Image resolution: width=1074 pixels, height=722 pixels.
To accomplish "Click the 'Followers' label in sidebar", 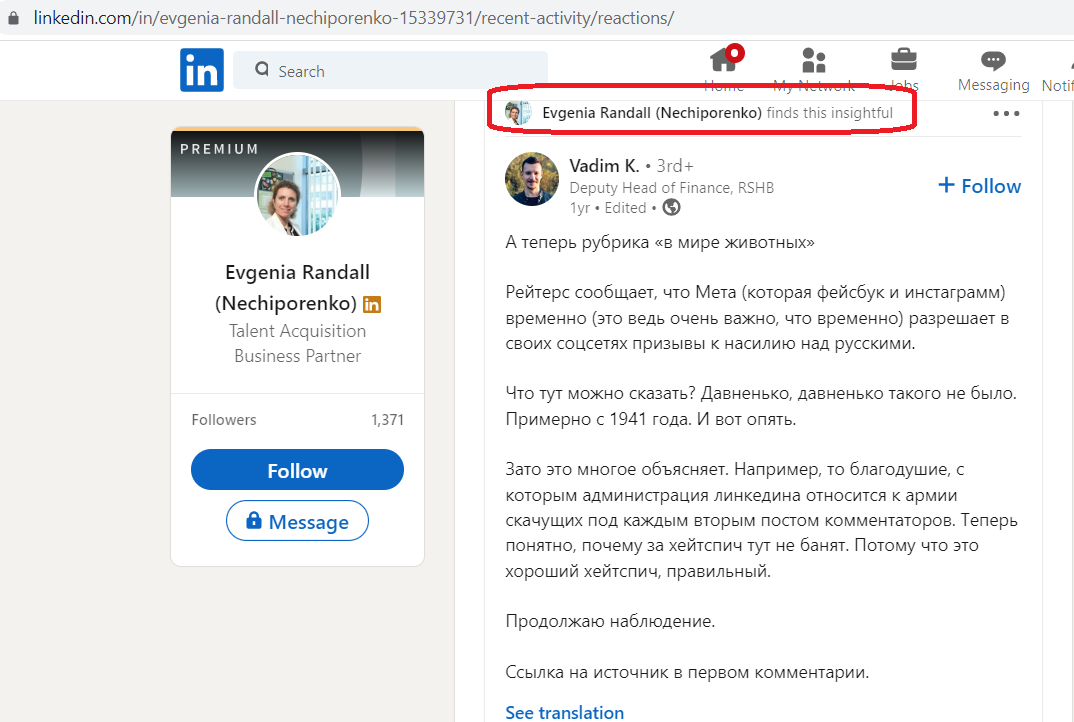I will point(224,420).
